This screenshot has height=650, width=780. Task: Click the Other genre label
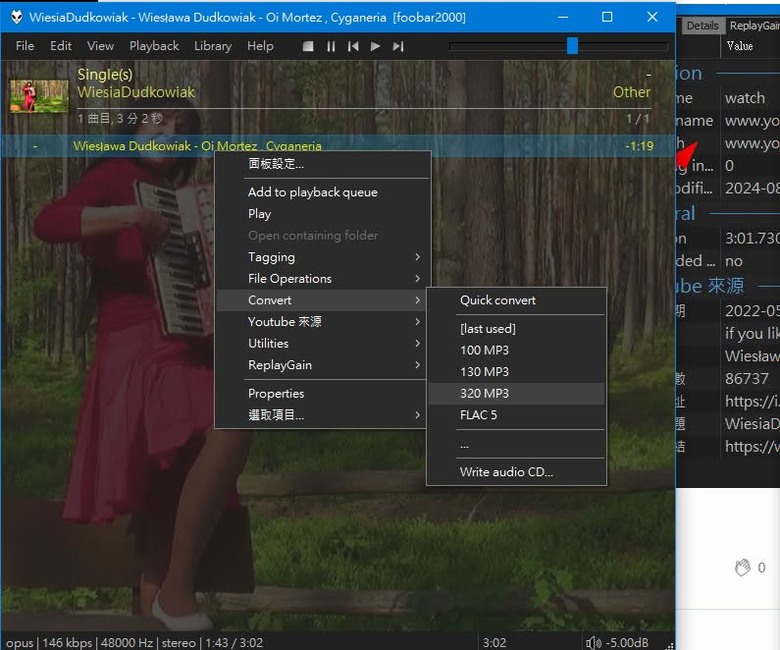[631, 92]
